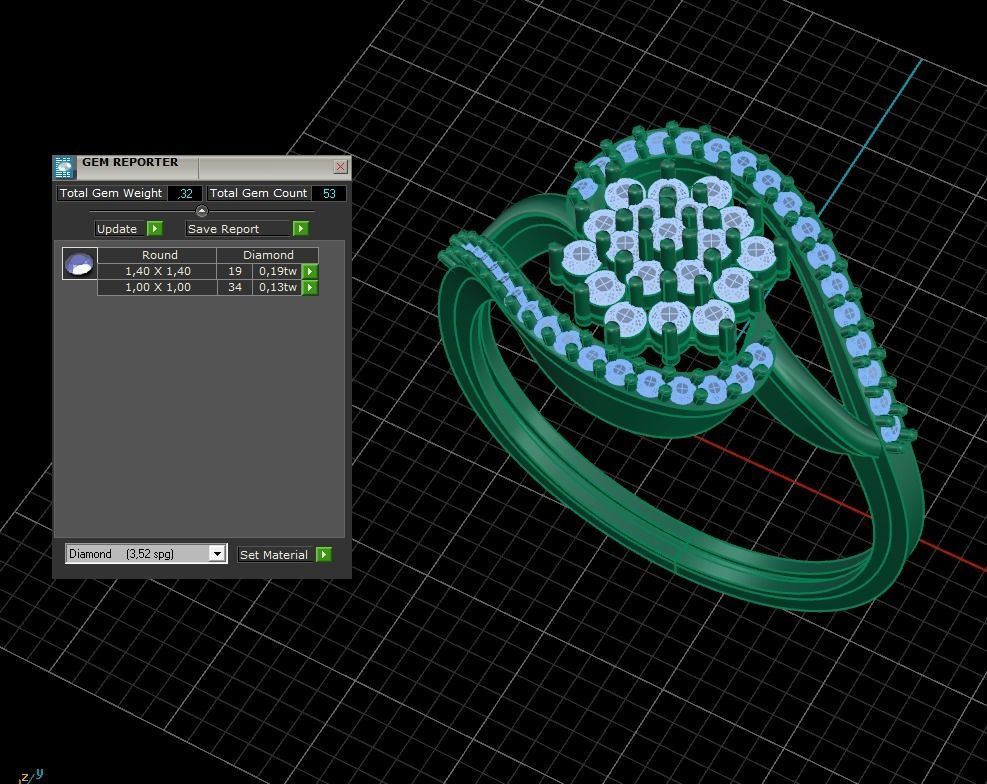Screen dimensions: 987x784
Task: Click the Total Gem Weight label
Action: tap(111, 193)
